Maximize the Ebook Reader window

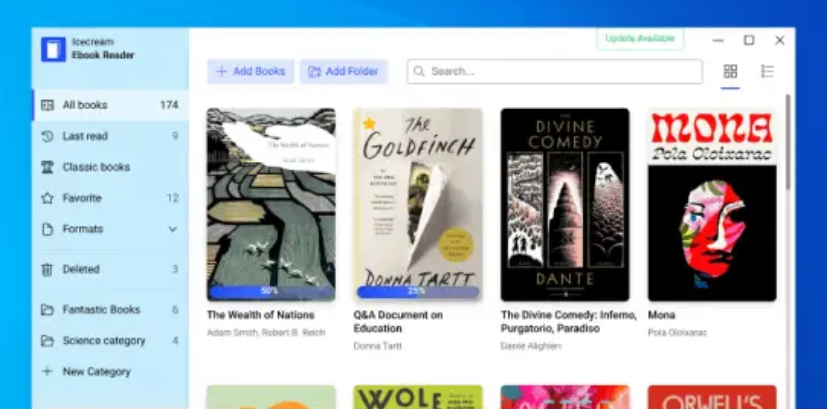tap(749, 40)
